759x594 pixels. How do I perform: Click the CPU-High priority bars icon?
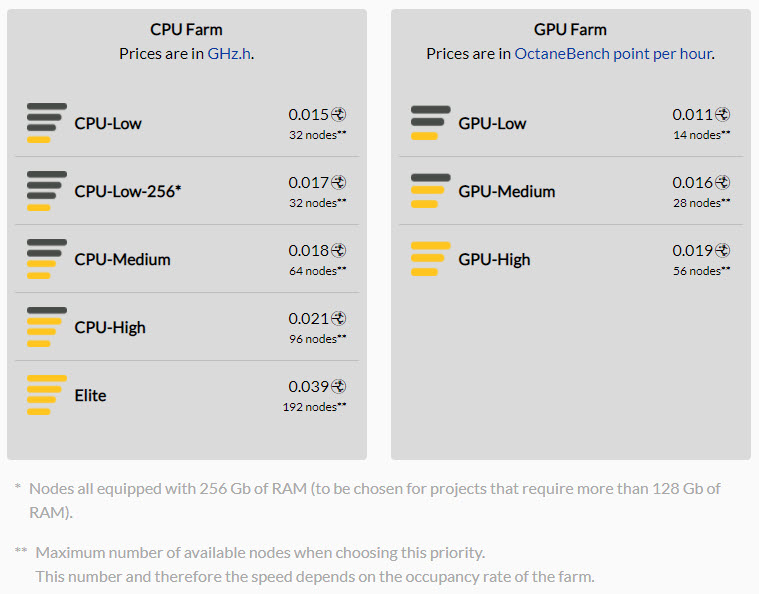pos(46,327)
